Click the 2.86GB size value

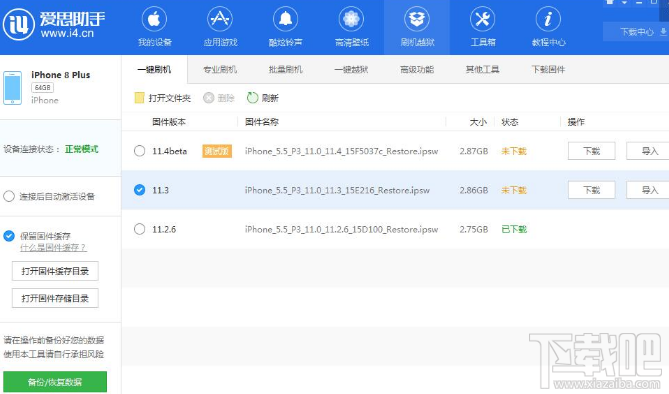[474, 190]
